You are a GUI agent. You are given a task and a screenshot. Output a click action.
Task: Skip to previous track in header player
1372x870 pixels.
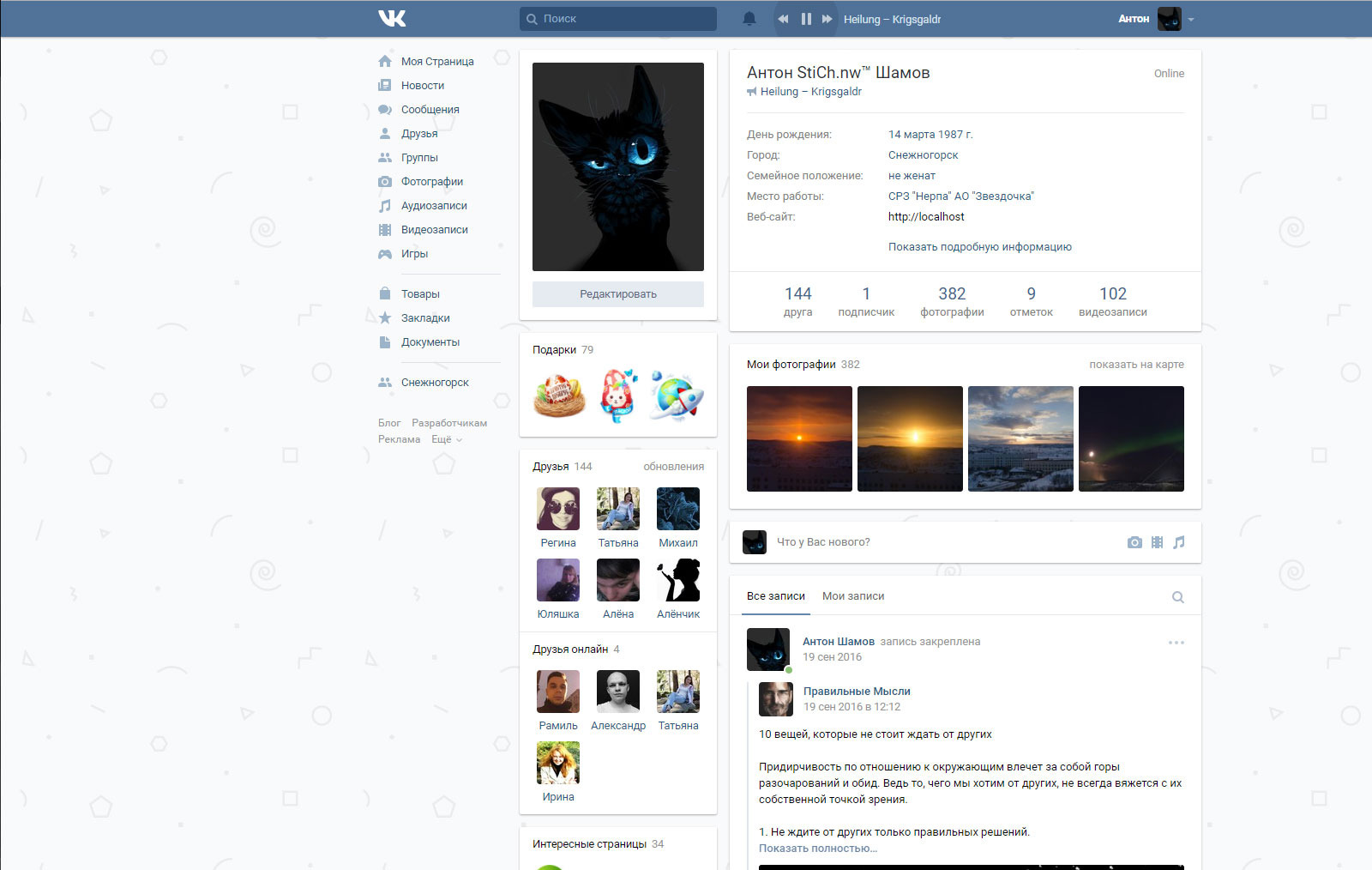[783, 19]
